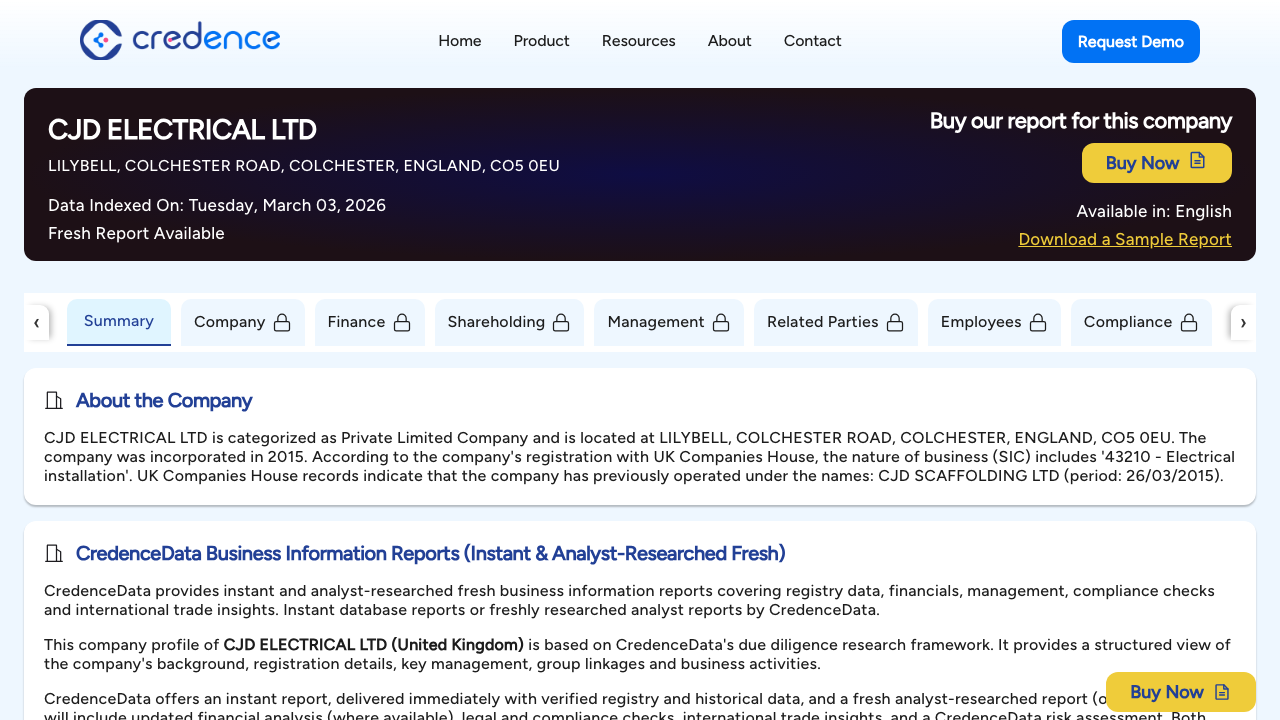Click the lock icon on Compliance tab
Image resolution: width=1280 pixels, height=720 pixels.
[x=1189, y=322]
